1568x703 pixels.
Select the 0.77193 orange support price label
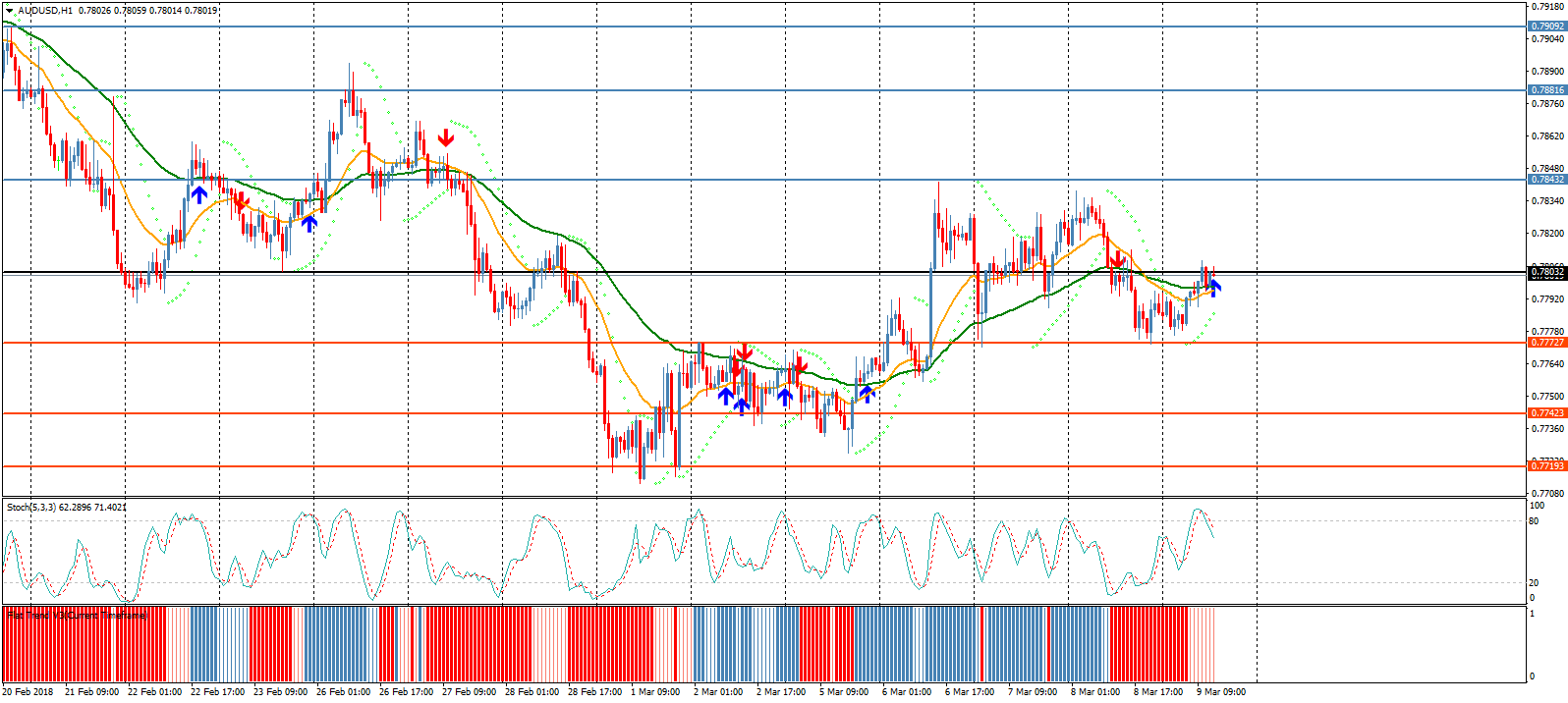(1546, 466)
